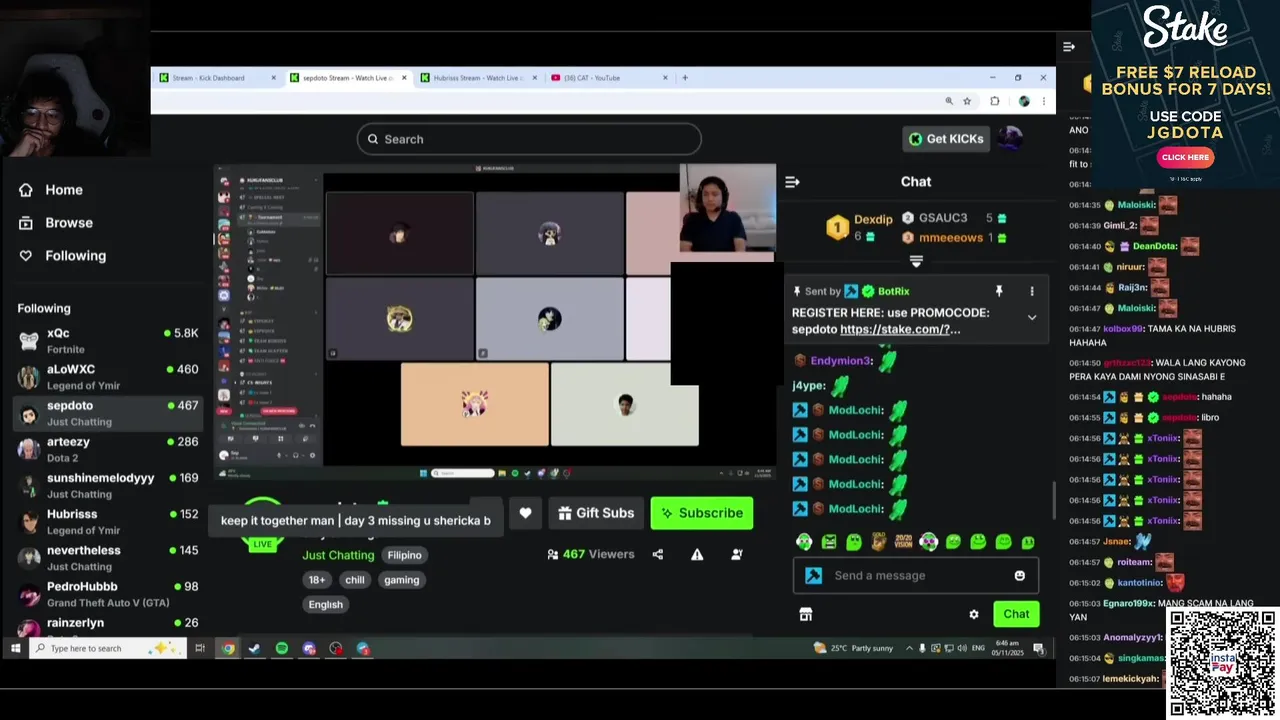Viewport: 1280px width, 720px height.
Task: Open PedroHubbb channel from Following list
Action: [108, 594]
